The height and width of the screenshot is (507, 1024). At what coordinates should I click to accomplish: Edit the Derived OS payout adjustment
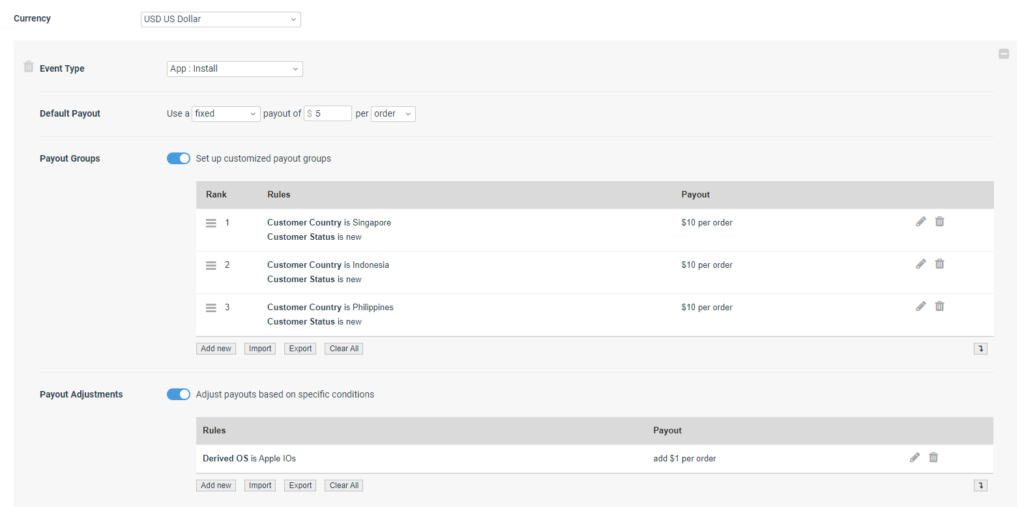click(x=915, y=457)
